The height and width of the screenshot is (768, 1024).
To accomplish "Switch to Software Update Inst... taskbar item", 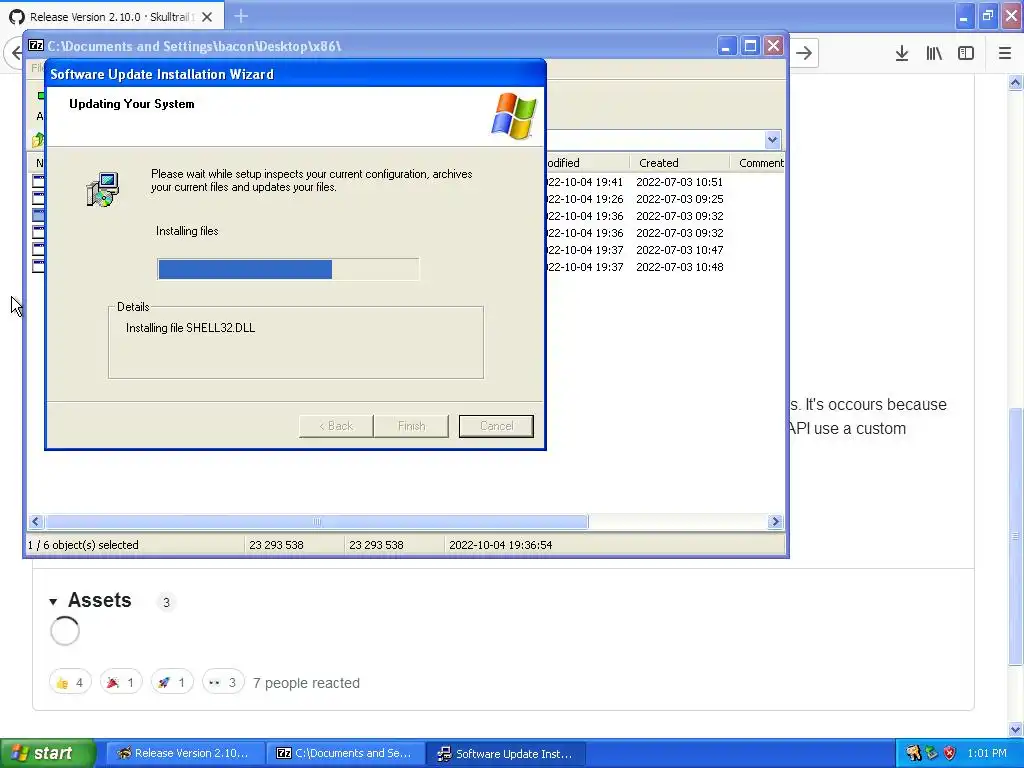I will tap(506, 753).
